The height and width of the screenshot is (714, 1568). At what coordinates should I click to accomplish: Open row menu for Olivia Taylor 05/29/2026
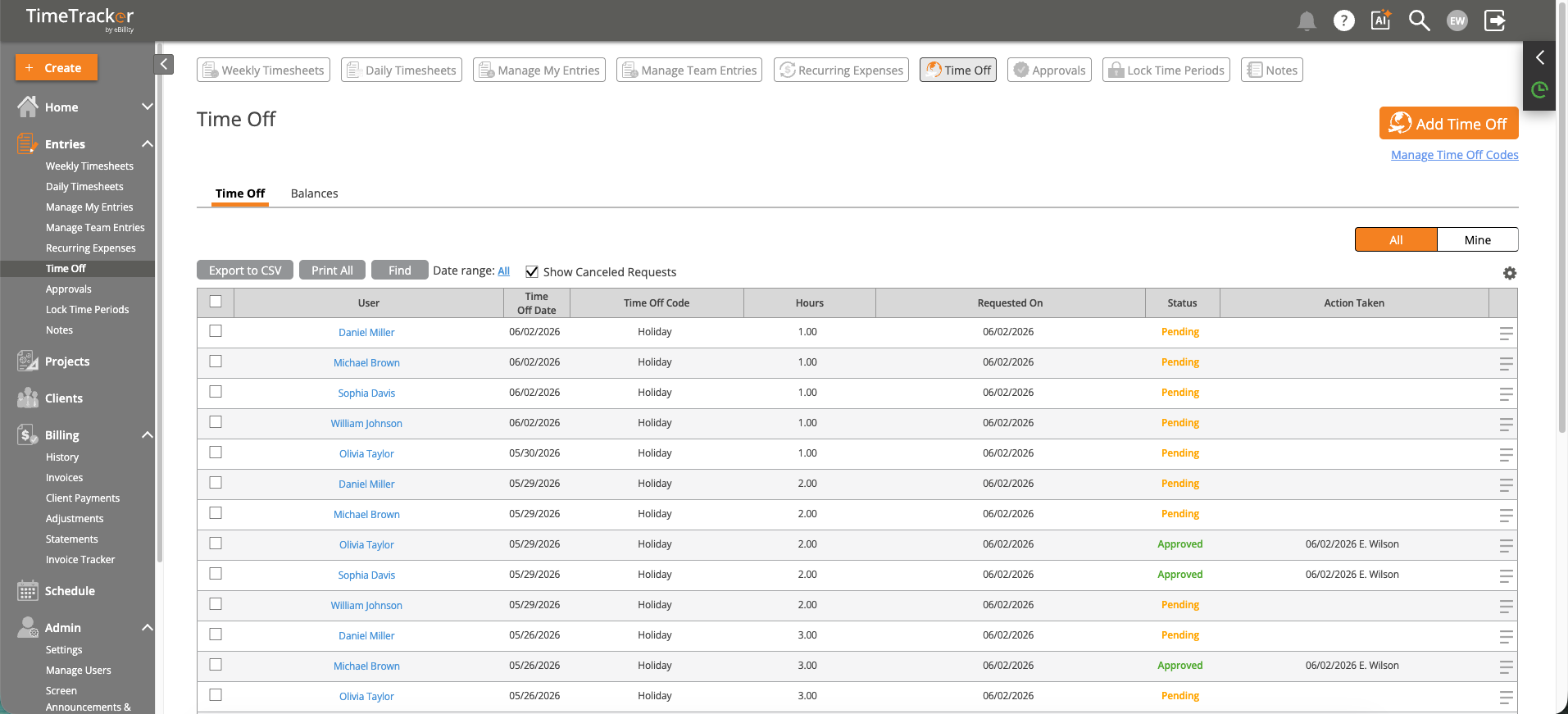tap(1507, 546)
